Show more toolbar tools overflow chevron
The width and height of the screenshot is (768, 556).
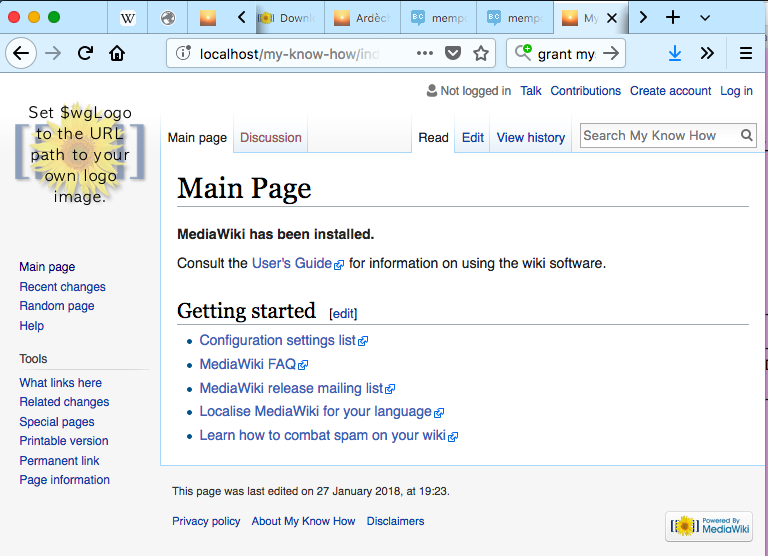click(x=707, y=53)
